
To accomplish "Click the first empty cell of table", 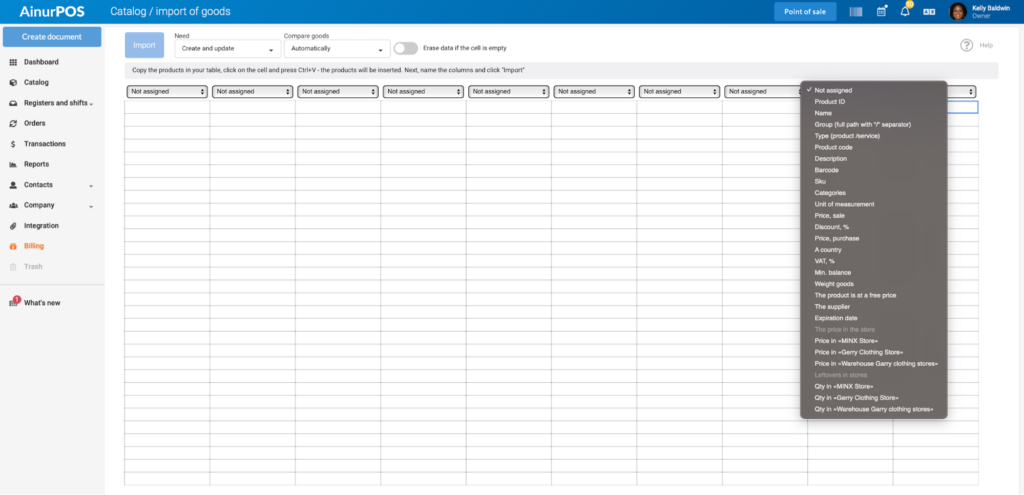I will coord(167,107).
